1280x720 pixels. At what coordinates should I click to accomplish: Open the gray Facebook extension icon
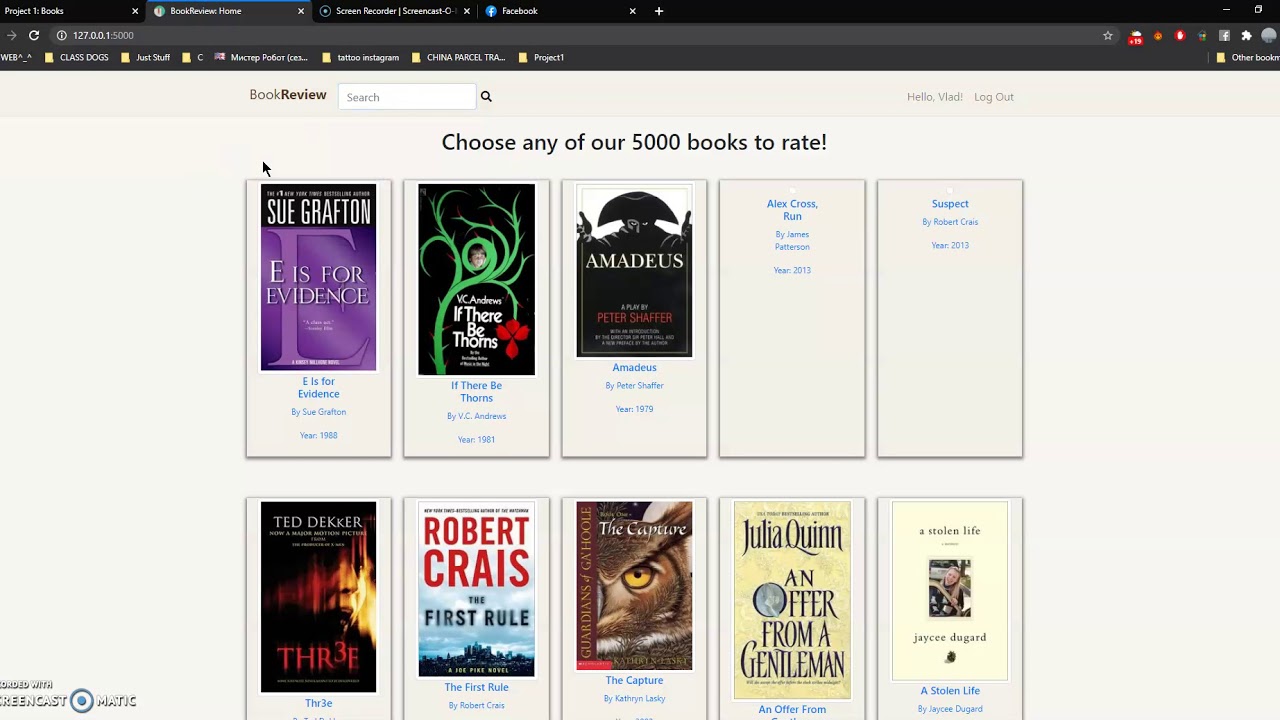tap(1224, 35)
